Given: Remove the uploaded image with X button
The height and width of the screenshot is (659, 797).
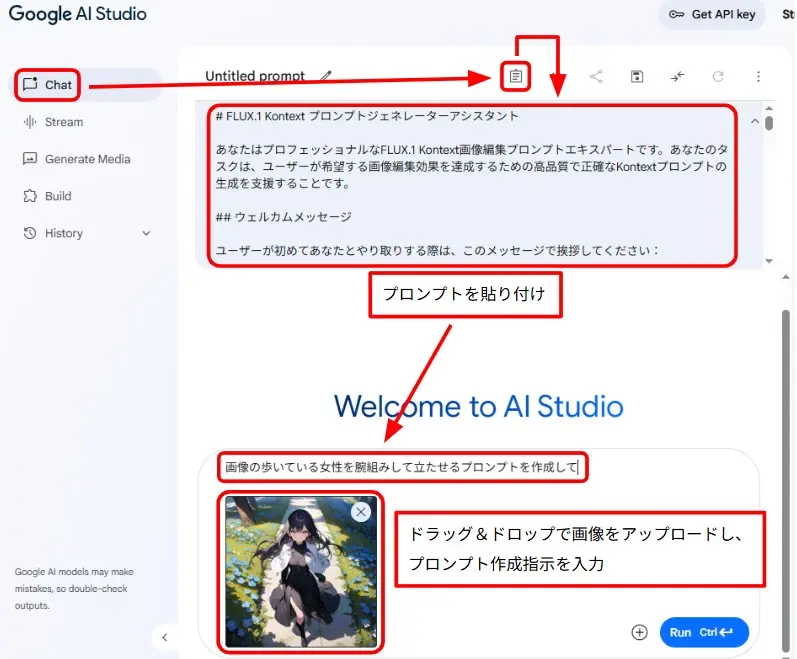Looking at the screenshot, I should [361, 512].
